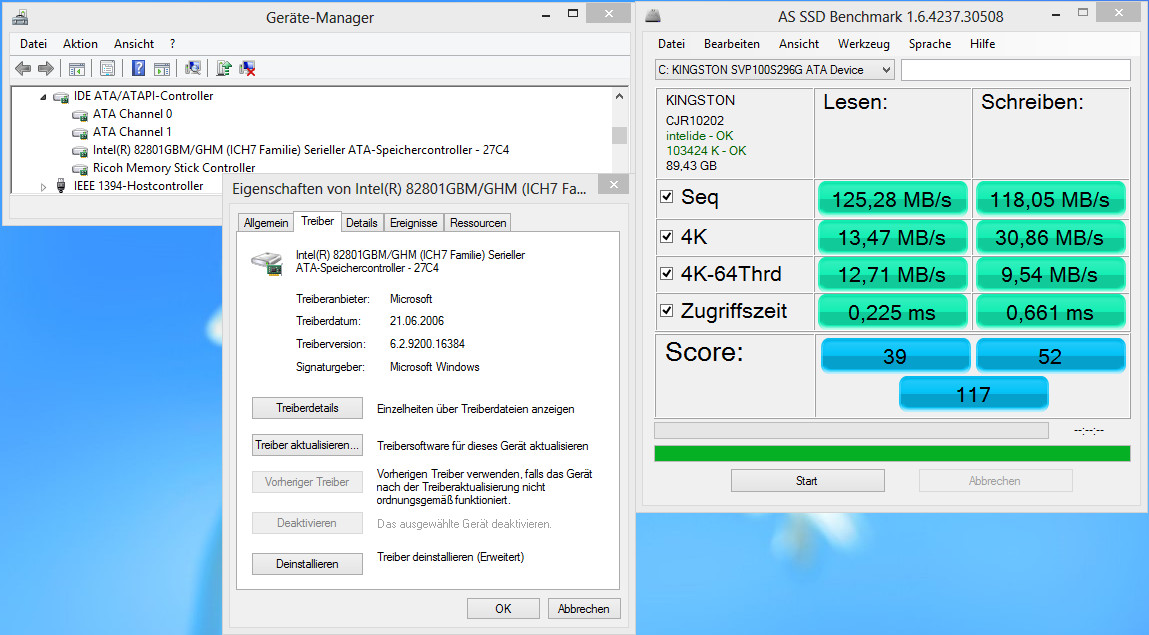Click the read score value 39
This screenshot has height=635, width=1149.
point(895,356)
